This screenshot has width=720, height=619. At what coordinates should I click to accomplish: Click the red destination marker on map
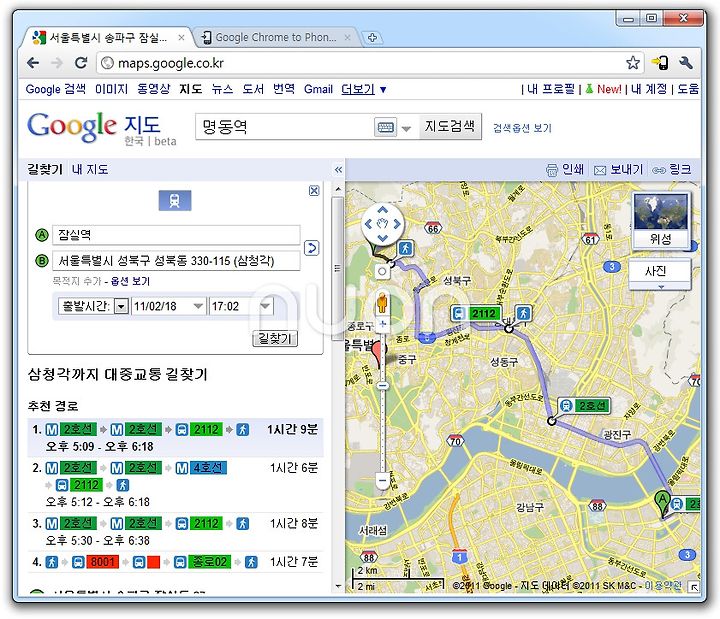pyautogui.click(x=377, y=355)
